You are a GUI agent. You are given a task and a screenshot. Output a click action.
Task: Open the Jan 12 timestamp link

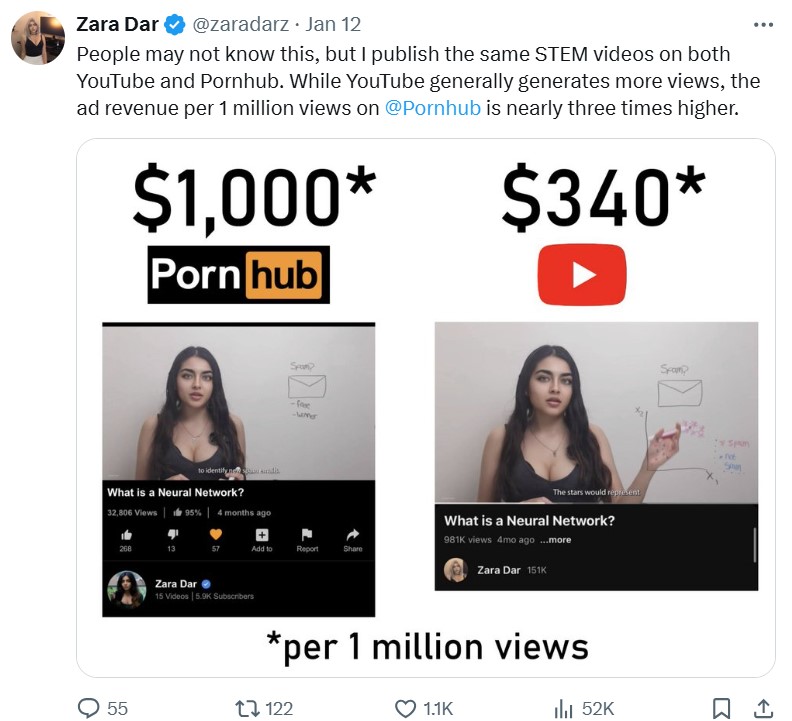333,24
